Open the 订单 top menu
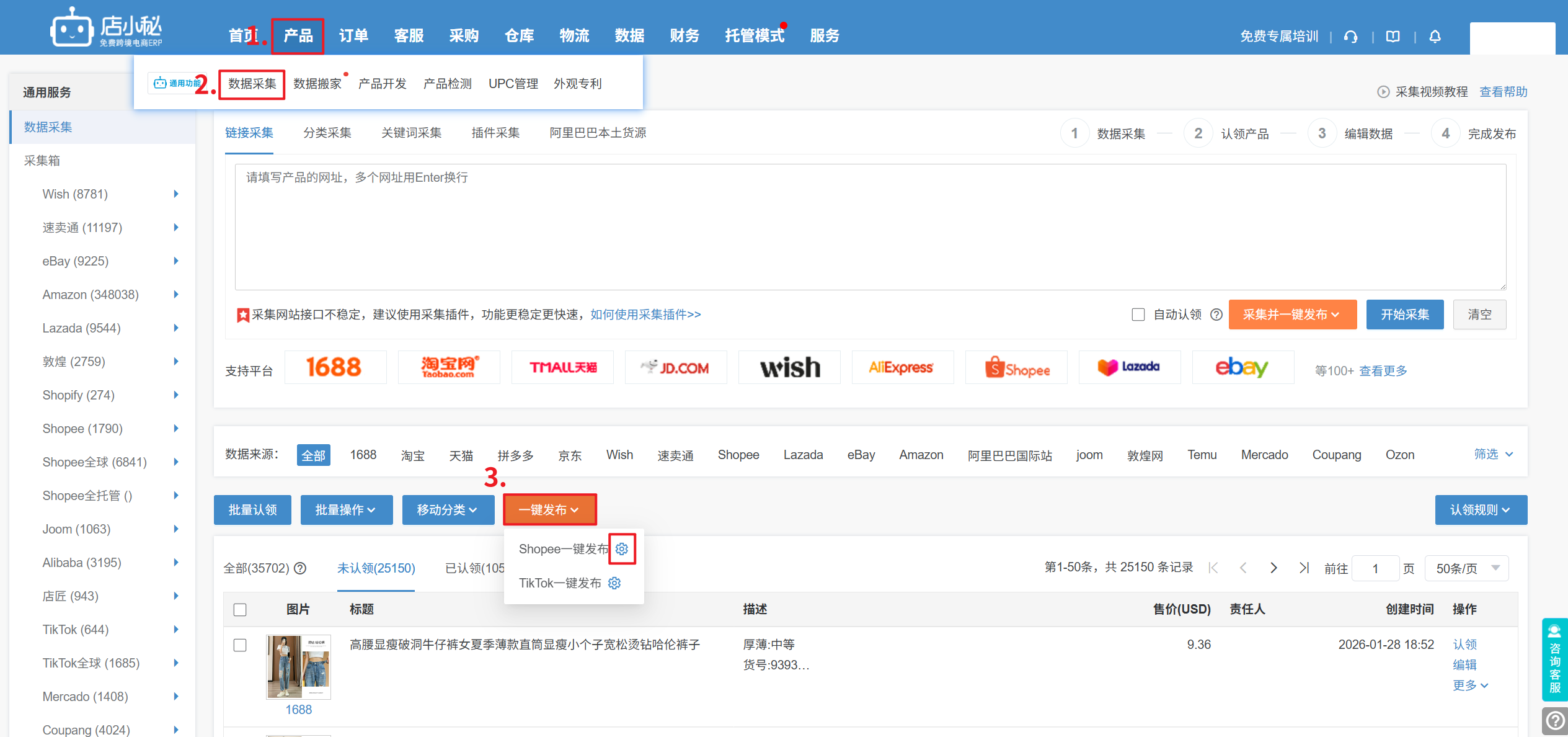The width and height of the screenshot is (1568, 737). point(353,35)
